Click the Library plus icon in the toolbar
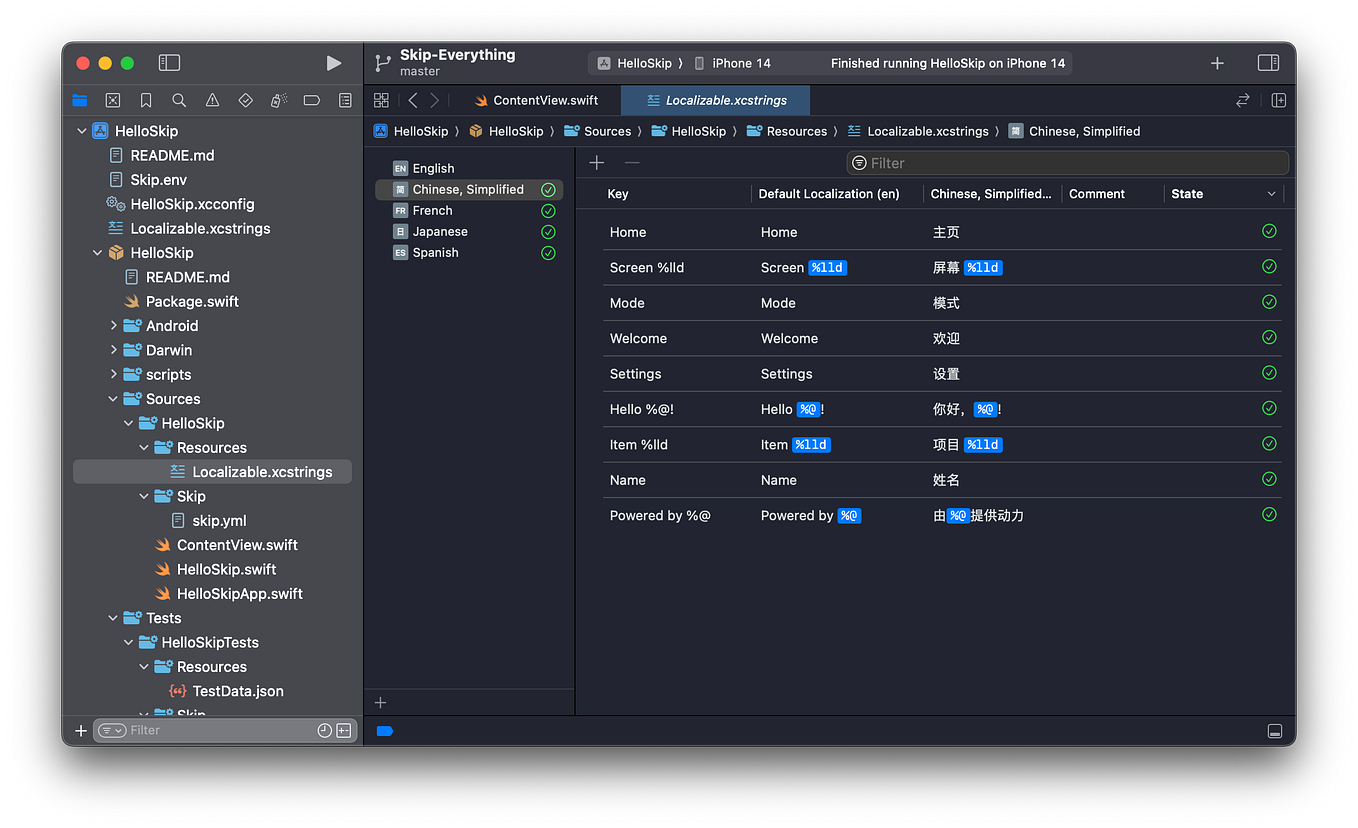Viewport: 1358px width, 828px height. pos(1218,62)
